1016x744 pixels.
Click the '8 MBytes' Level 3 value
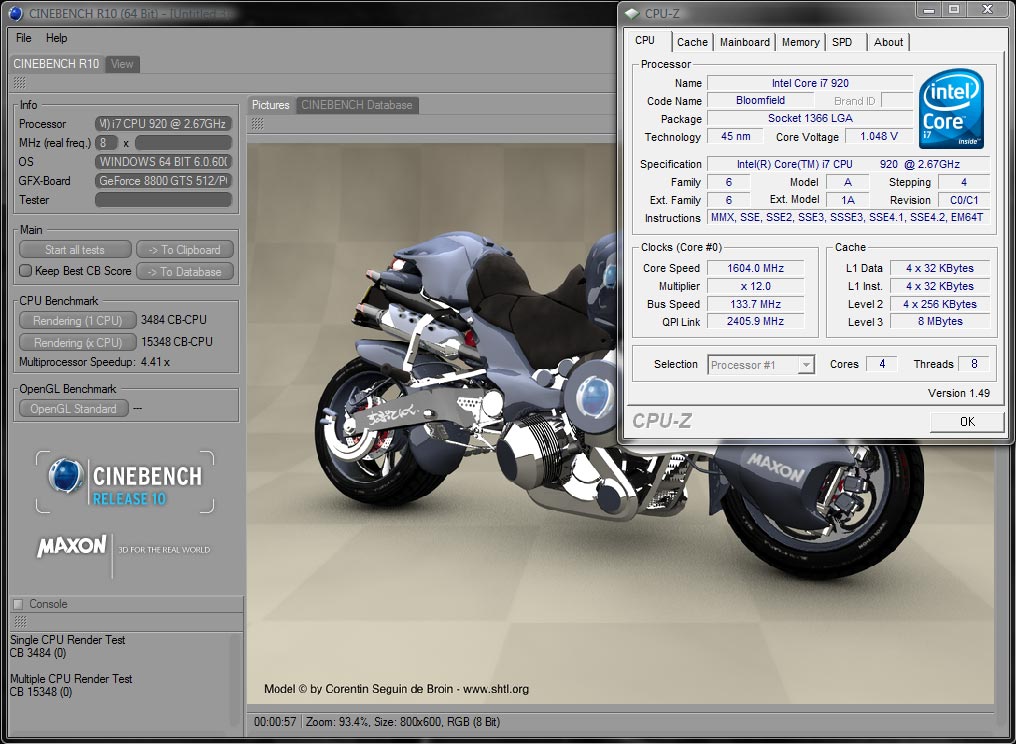click(x=940, y=321)
